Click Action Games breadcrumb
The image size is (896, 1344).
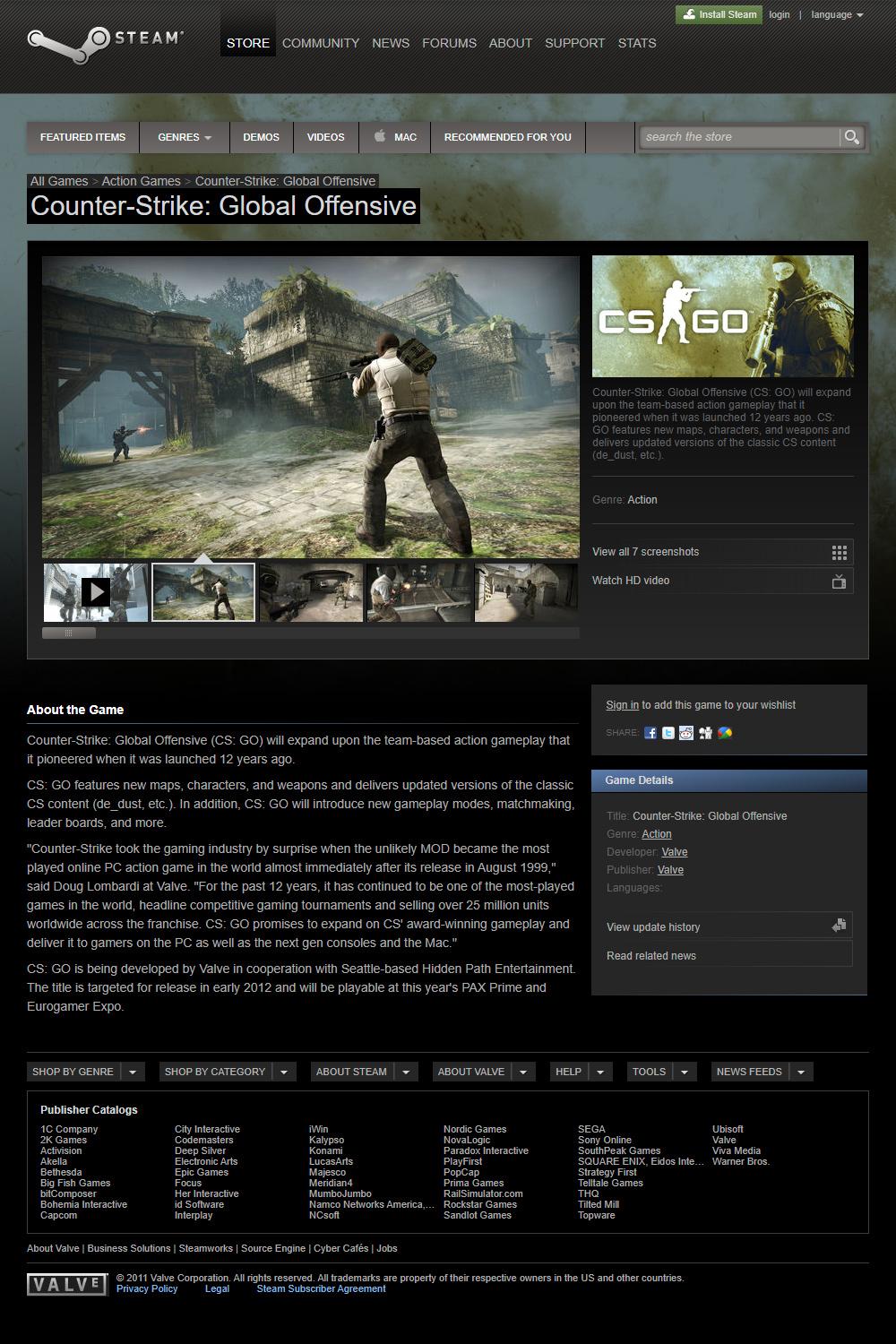click(x=141, y=181)
